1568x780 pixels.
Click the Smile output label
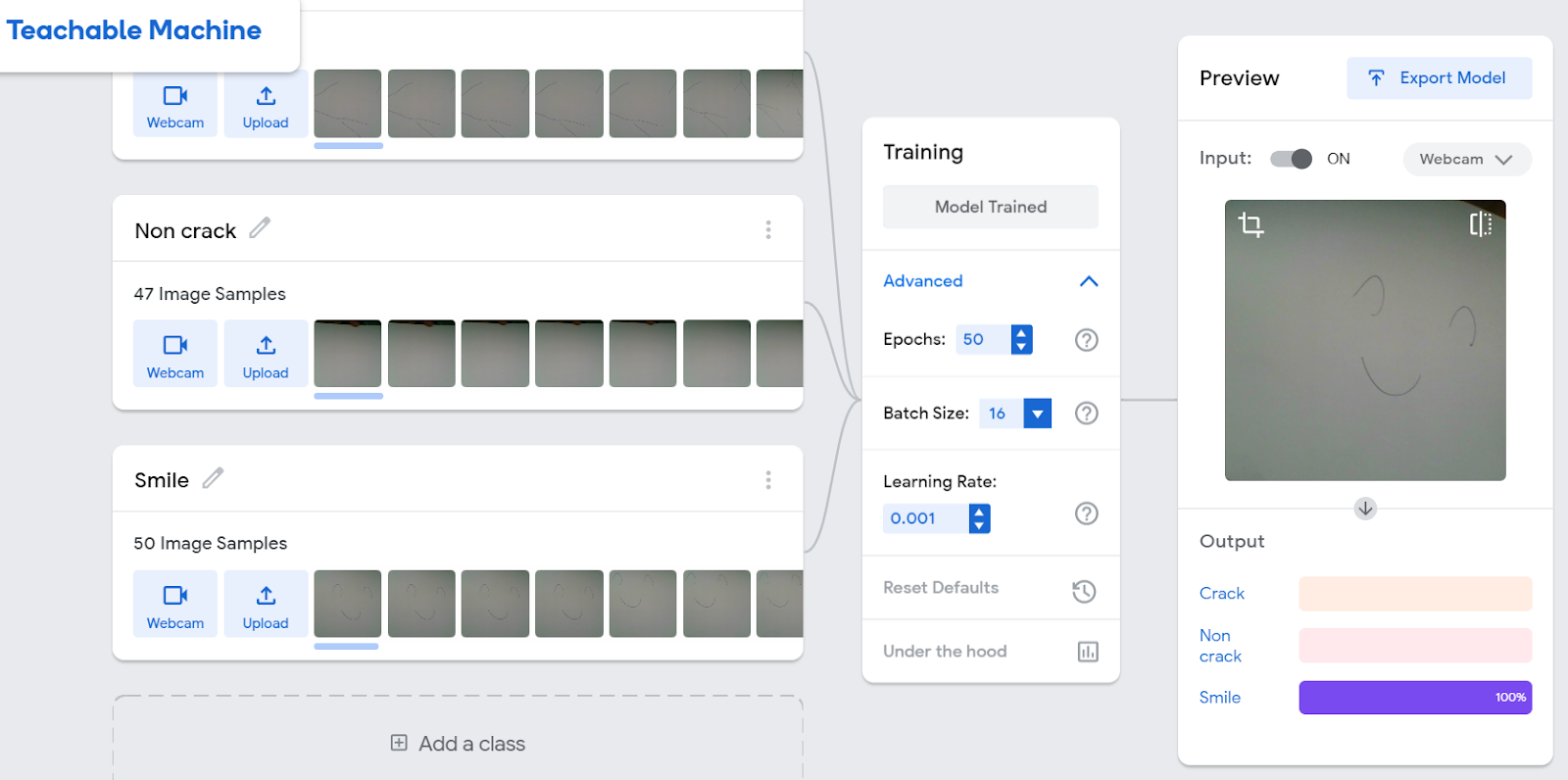(x=1220, y=698)
